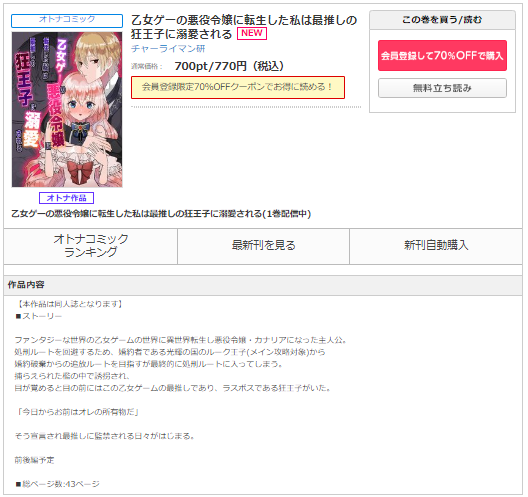Click the ■総ページ数:43ページ line

pos(57,484)
